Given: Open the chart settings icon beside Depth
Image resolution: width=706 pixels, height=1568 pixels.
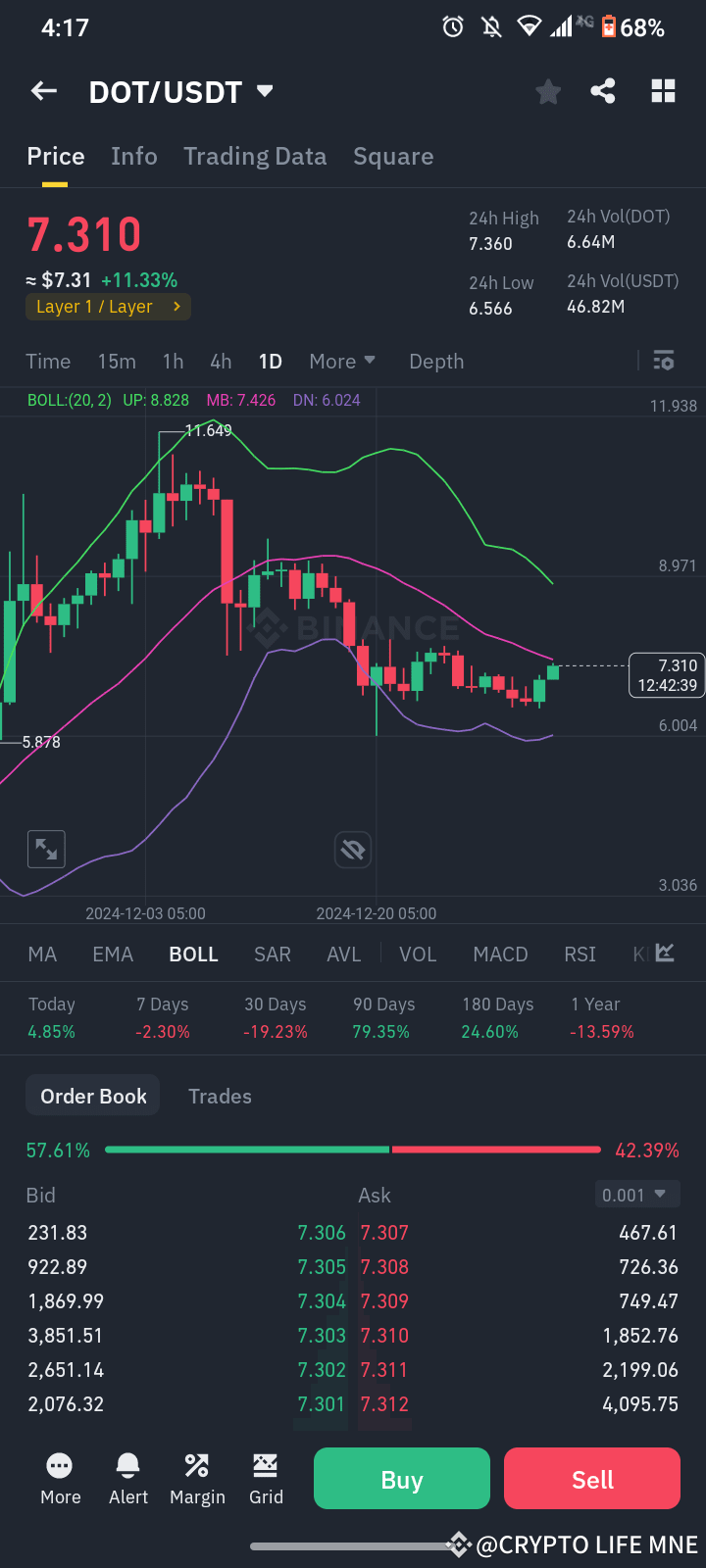Looking at the screenshot, I should 663,361.
